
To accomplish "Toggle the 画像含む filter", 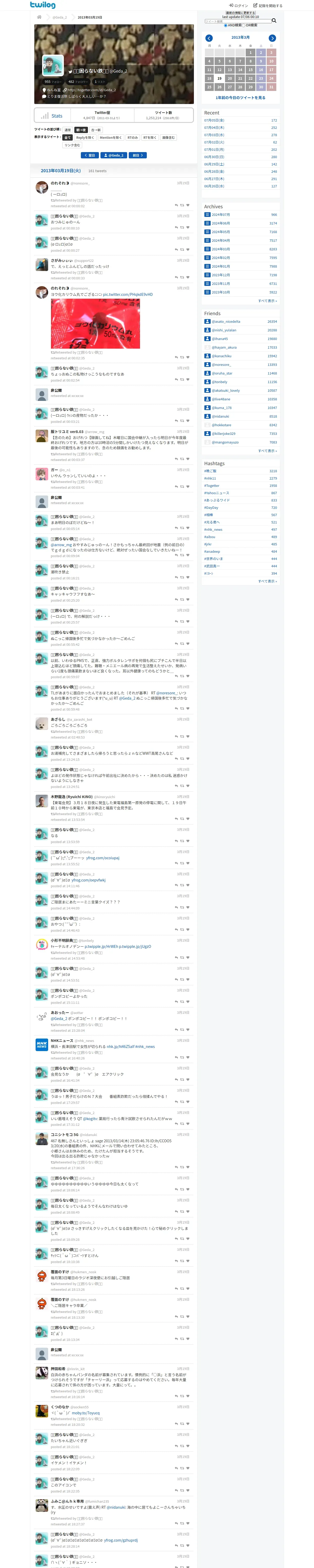I will point(168,137).
